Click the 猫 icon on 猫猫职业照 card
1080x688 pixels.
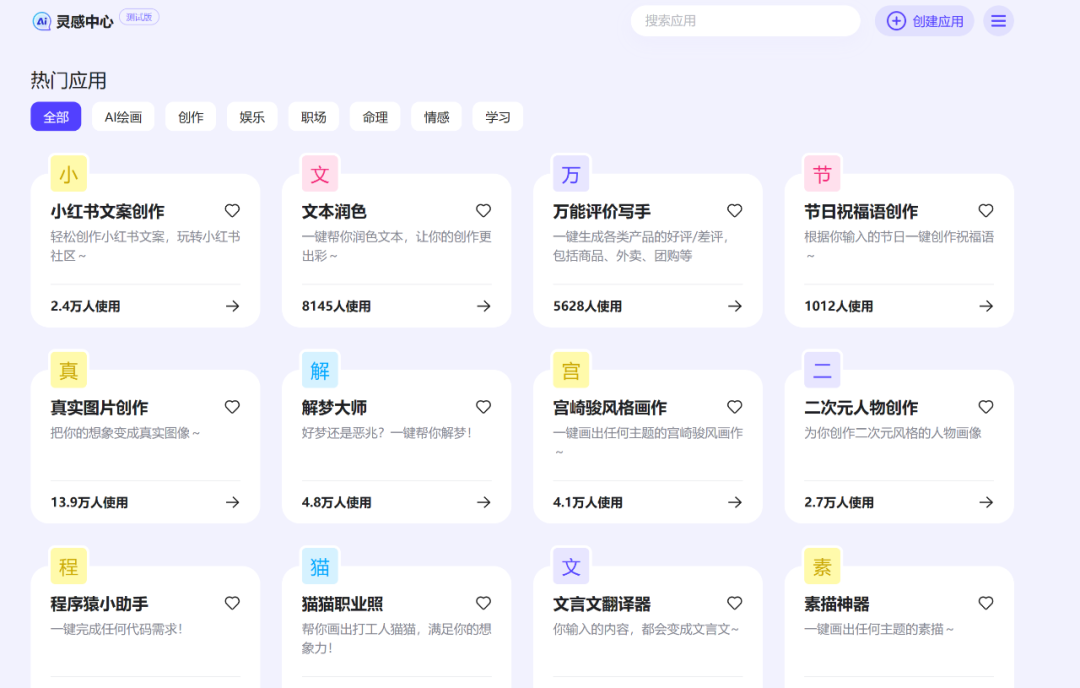pyautogui.click(x=319, y=566)
